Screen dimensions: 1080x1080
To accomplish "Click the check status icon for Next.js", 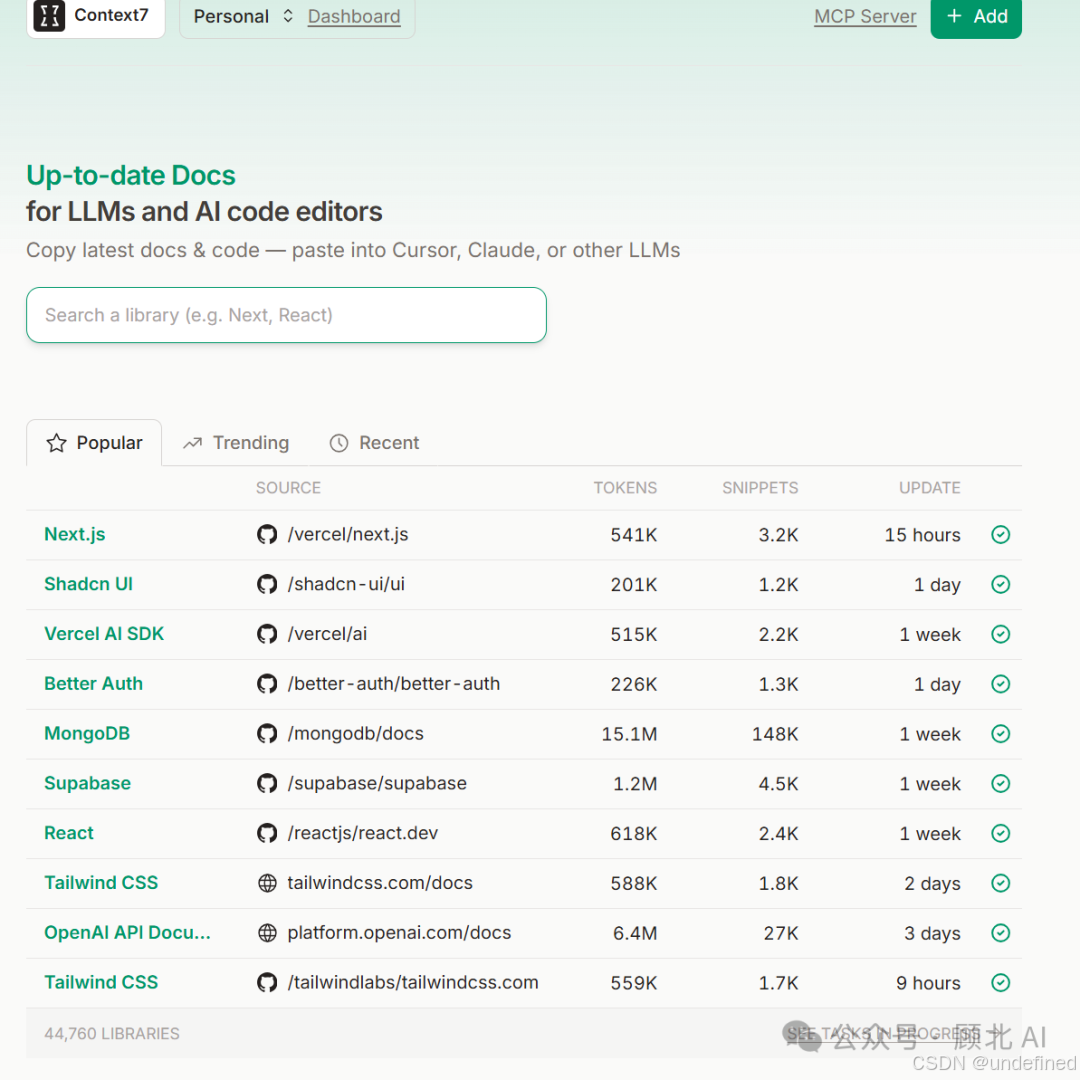I will click(x=1000, y=534).
